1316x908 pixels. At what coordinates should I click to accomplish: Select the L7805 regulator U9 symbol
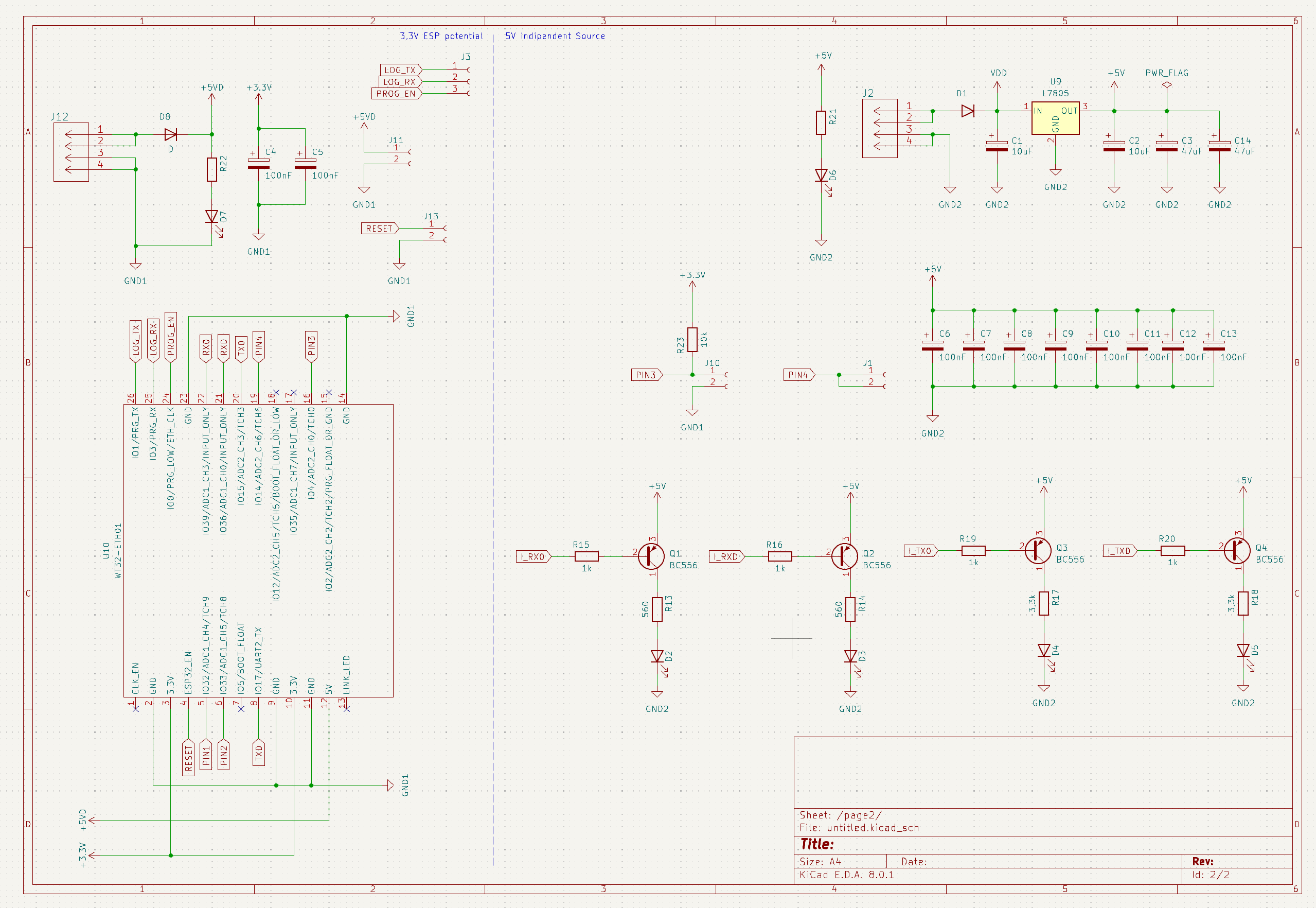pos(1055,118)
